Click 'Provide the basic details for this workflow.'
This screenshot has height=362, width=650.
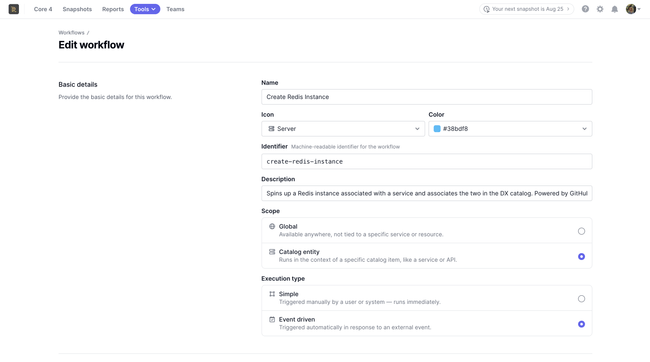115,97
